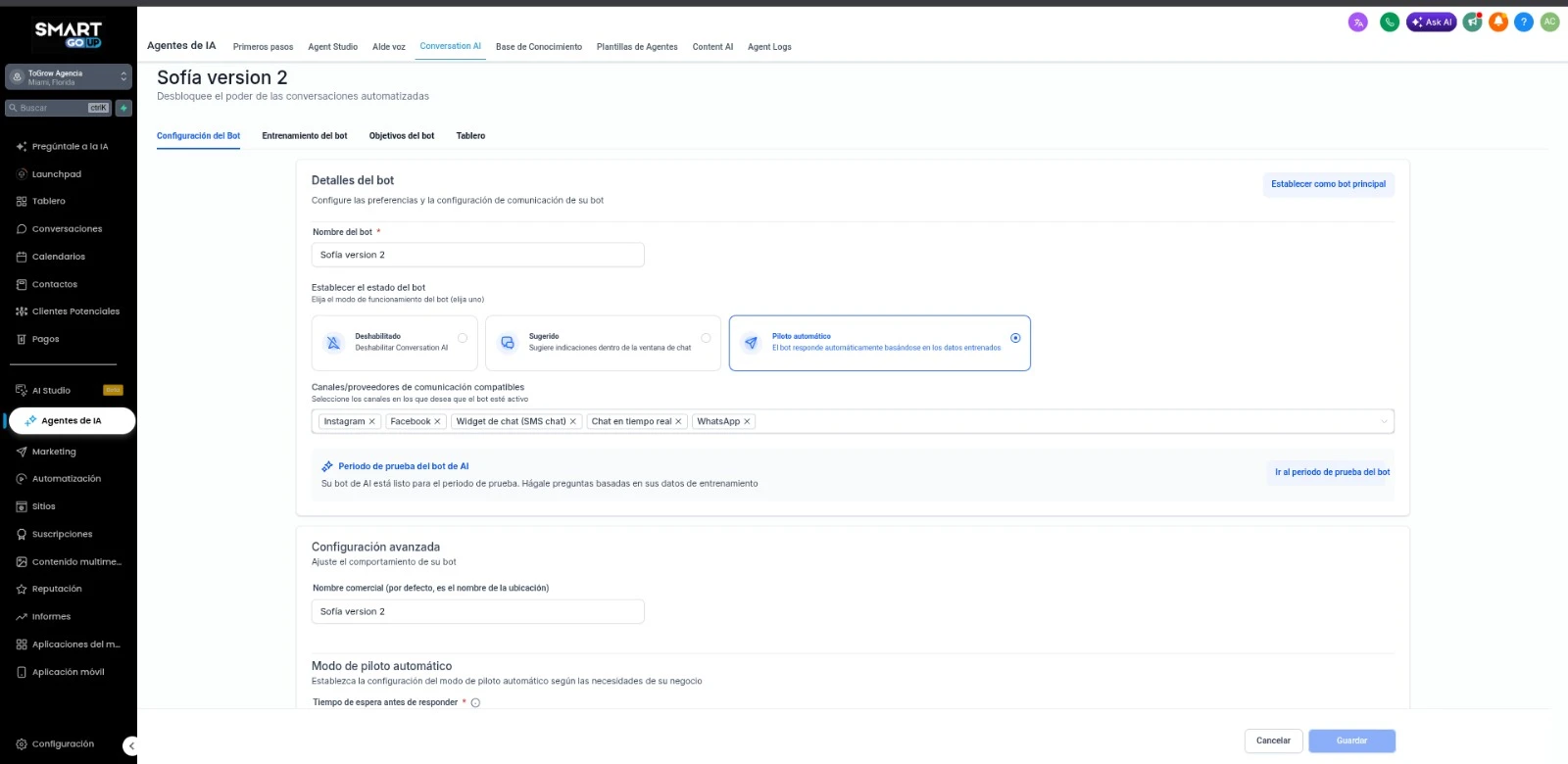Remove Widget de chat (SMS chat) tag
Screen dimensions: 1568x764
(x=573, y=421)
